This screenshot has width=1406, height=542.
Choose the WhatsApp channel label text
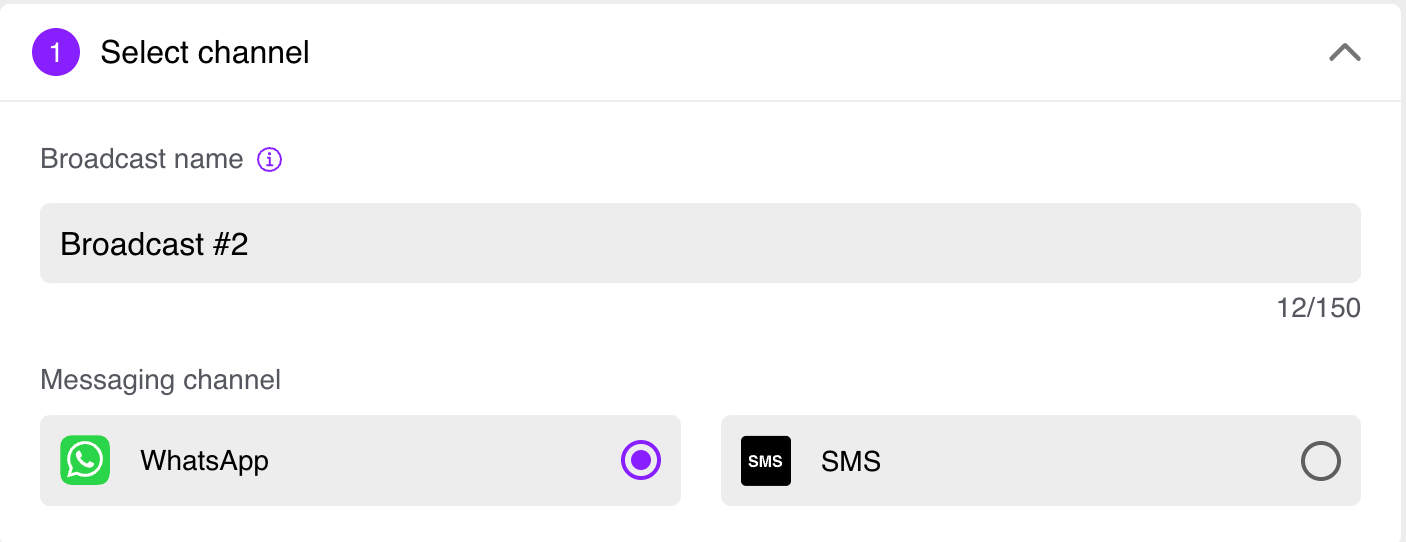click(204, 461)
